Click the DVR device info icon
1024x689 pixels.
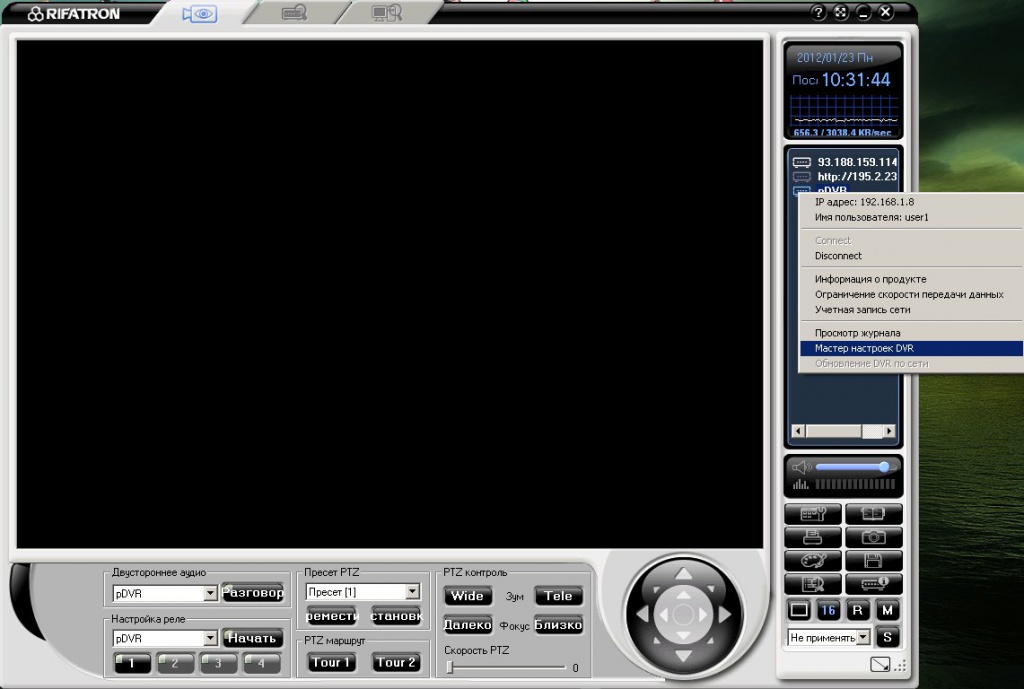[x=873, y=583]
